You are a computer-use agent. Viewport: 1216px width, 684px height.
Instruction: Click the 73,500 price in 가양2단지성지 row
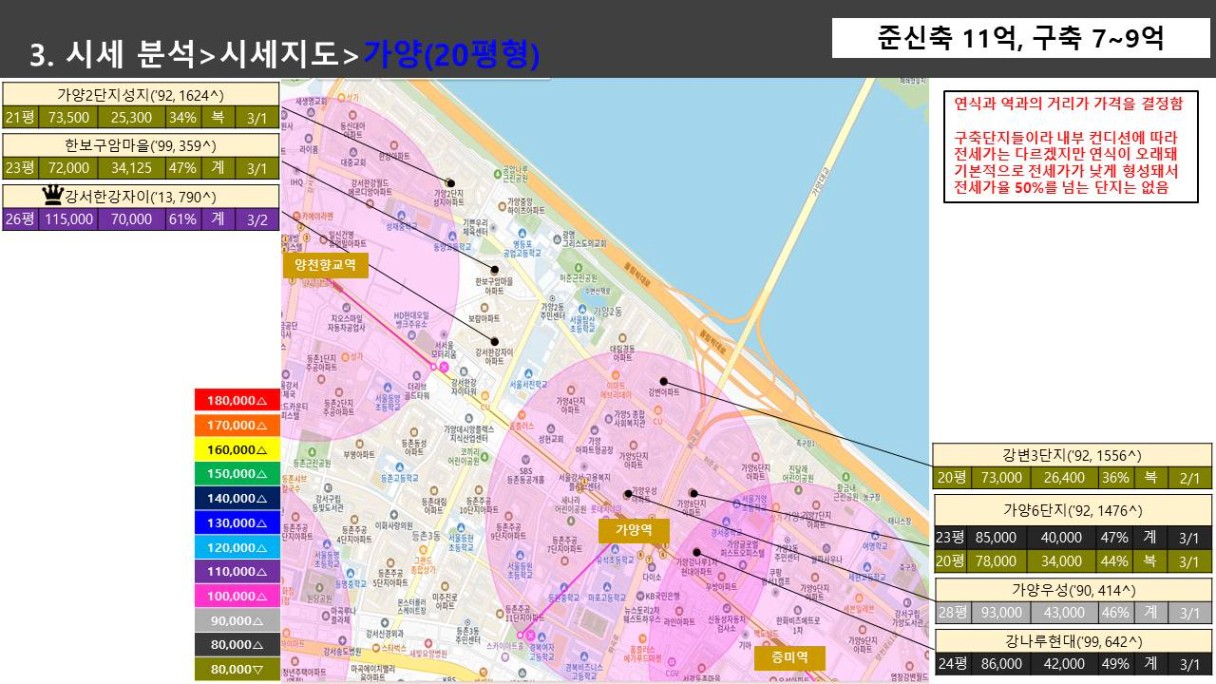[68, 118]
